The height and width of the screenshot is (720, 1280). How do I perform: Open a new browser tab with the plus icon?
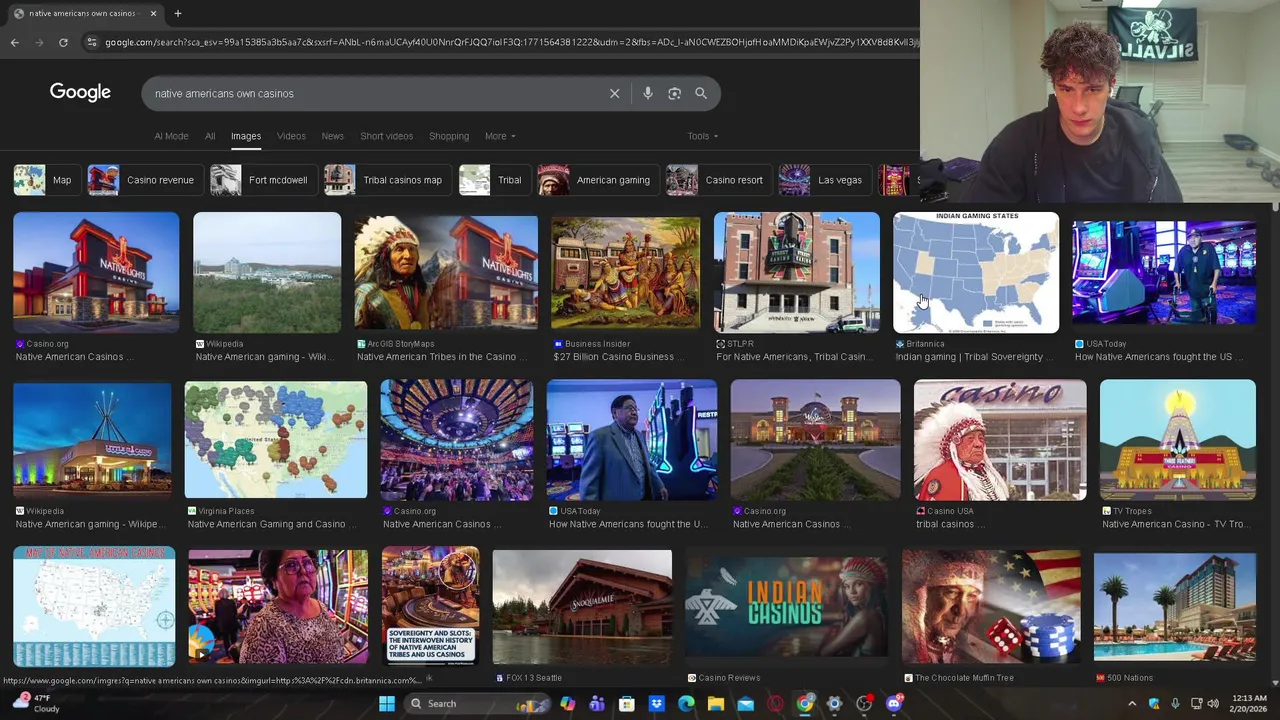[x=178, y=13]
